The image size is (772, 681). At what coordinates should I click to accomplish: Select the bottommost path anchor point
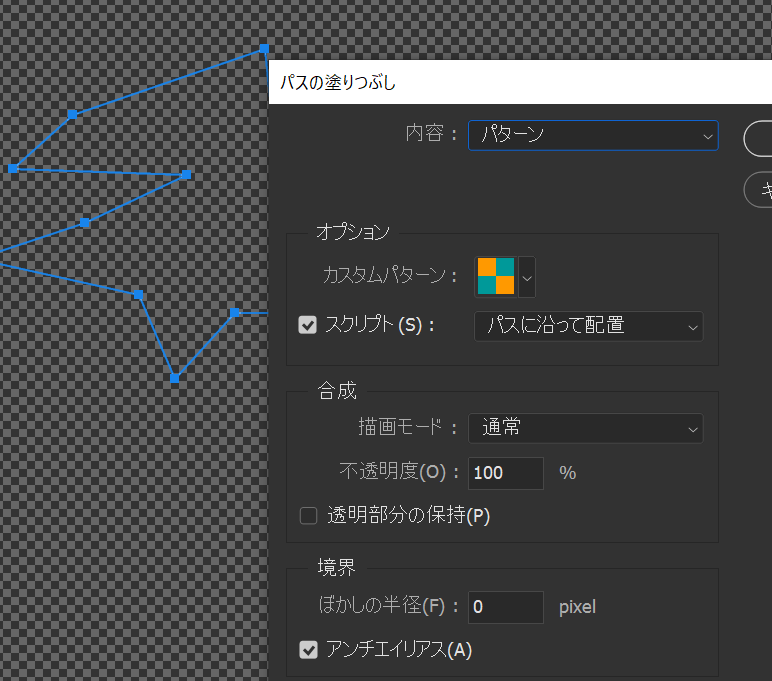[x=175, y=379]
